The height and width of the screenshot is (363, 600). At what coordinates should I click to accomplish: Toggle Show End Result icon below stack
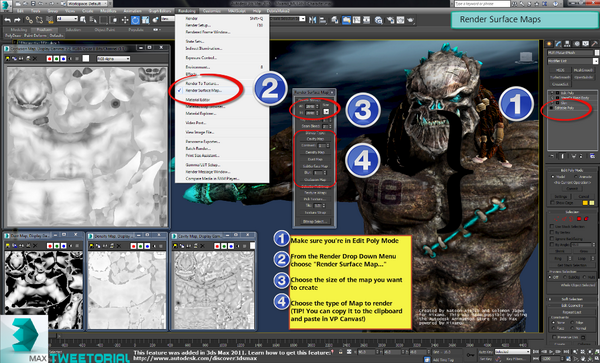point(562,156)
